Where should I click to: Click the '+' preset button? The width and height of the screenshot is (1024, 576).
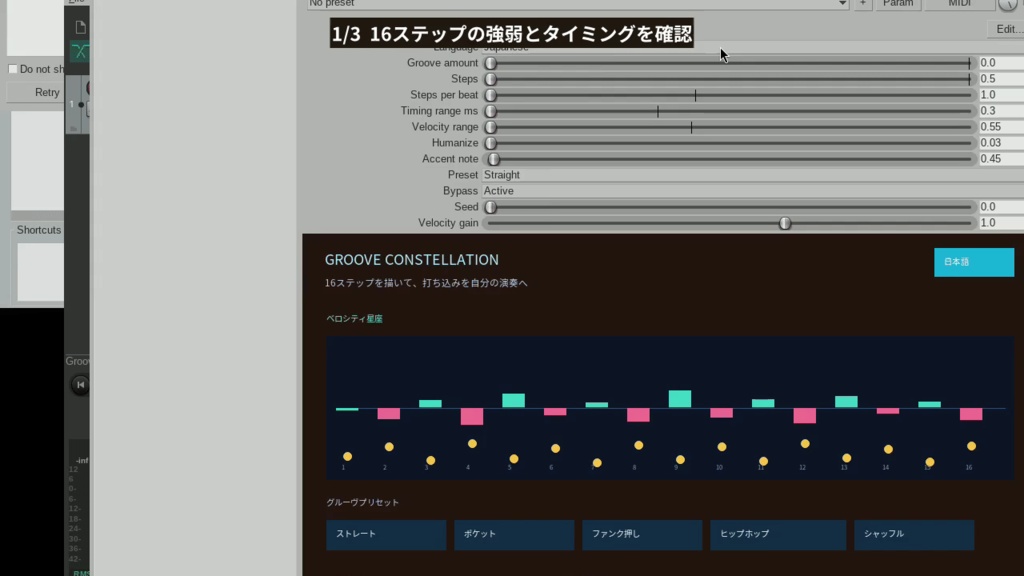pyautogui.click(x=863, y=4)
